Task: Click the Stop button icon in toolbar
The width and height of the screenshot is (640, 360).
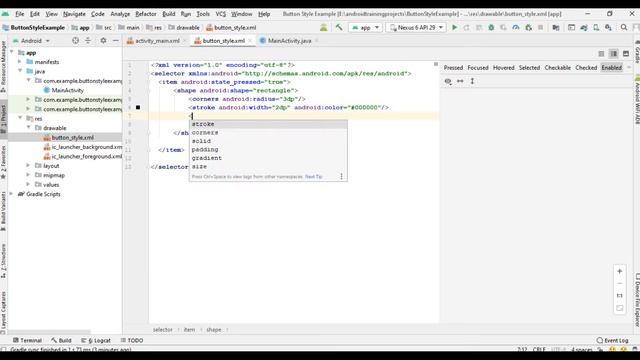Action: point(540,27)
